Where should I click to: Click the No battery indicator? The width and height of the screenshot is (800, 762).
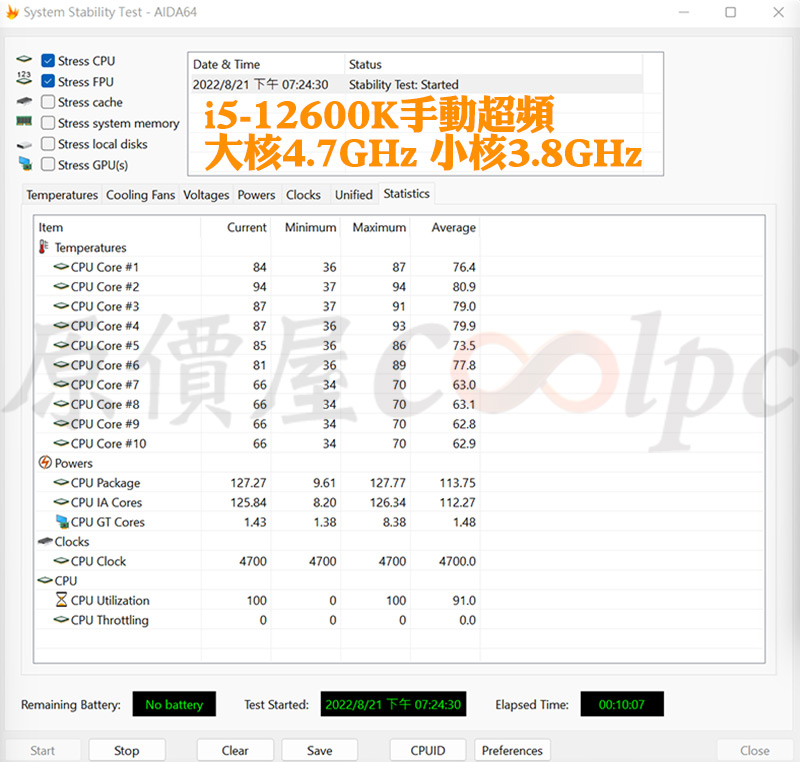coord(174,704)
